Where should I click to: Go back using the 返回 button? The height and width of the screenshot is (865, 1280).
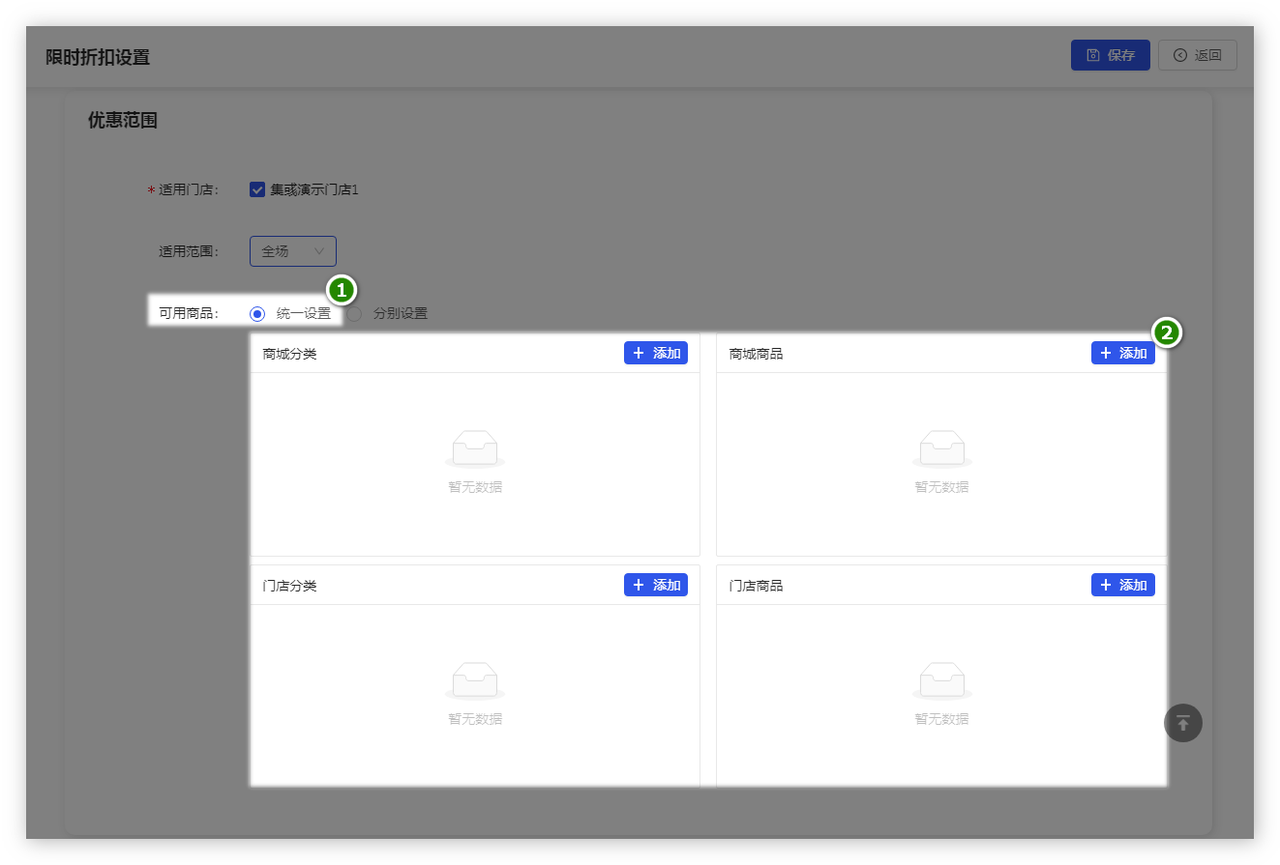pyautogui.click(x=1197, y=55)
